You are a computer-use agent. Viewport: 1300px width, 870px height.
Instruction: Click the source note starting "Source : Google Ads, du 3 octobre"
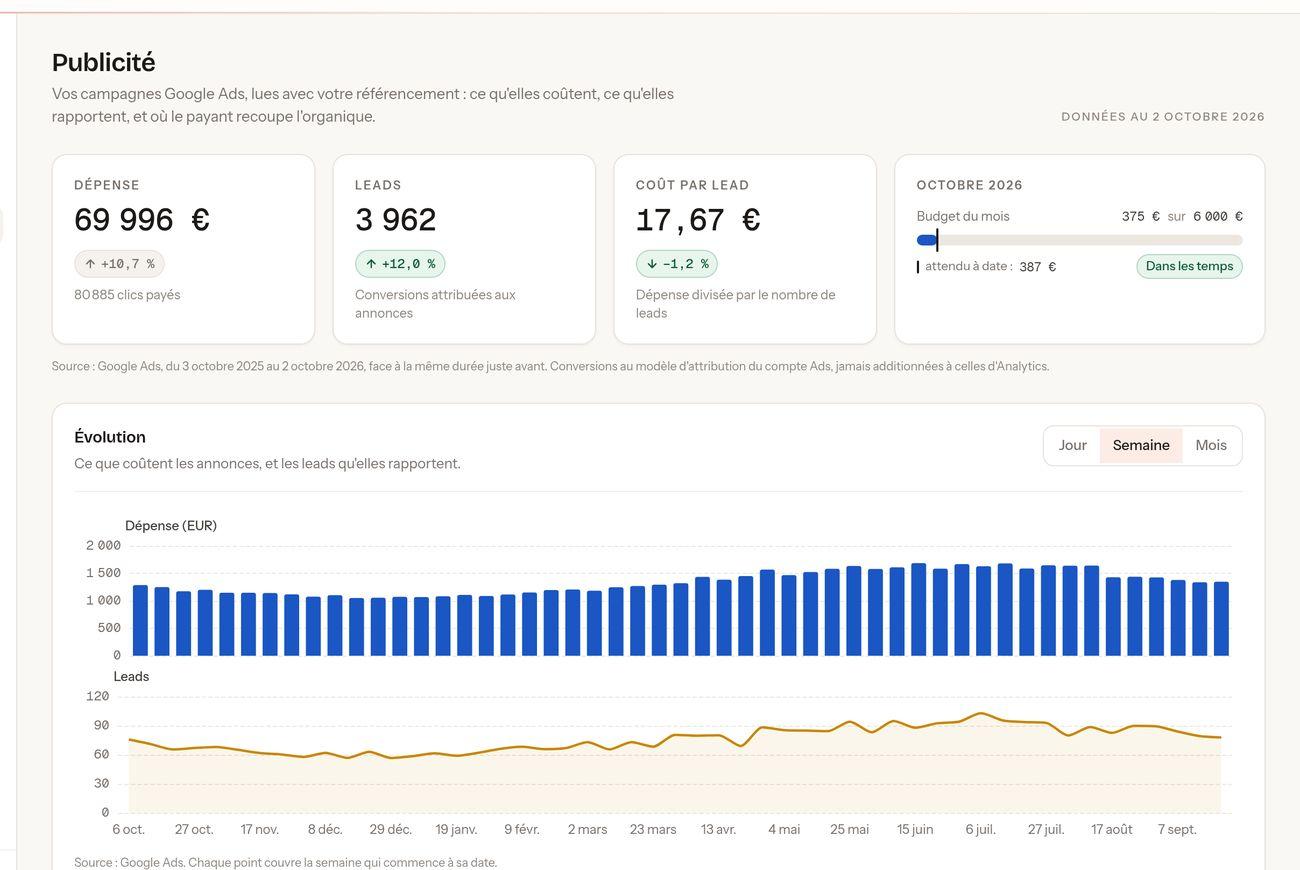tap(551, 366)
